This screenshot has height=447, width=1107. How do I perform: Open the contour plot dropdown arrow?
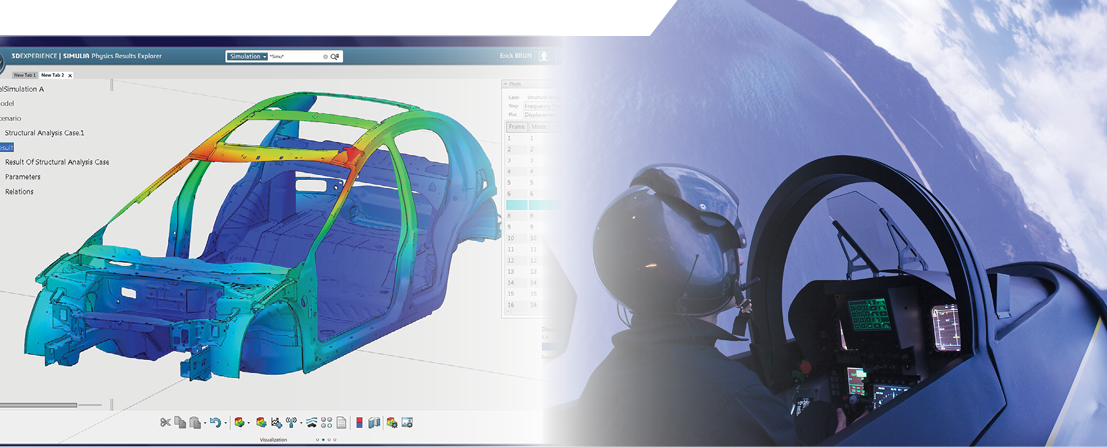(x=249, y=423)
